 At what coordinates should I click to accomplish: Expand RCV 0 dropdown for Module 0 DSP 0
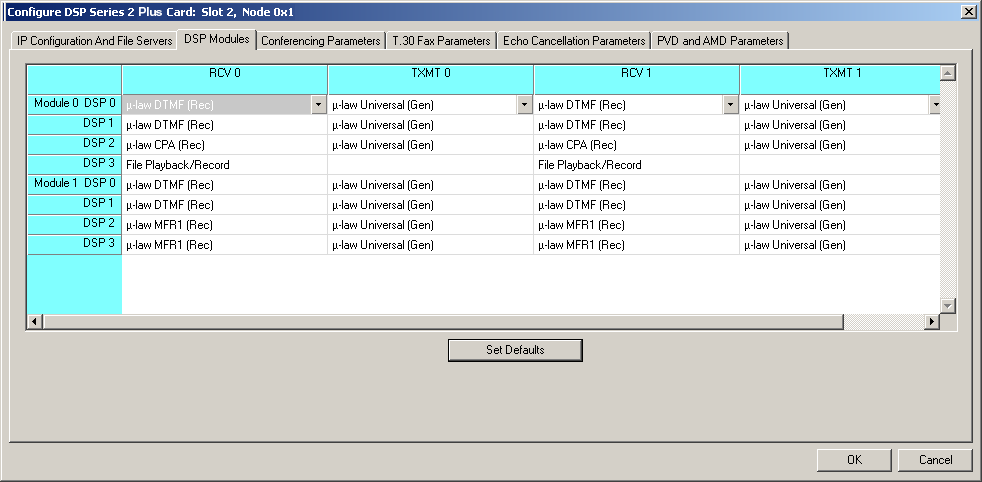(318, 105)
